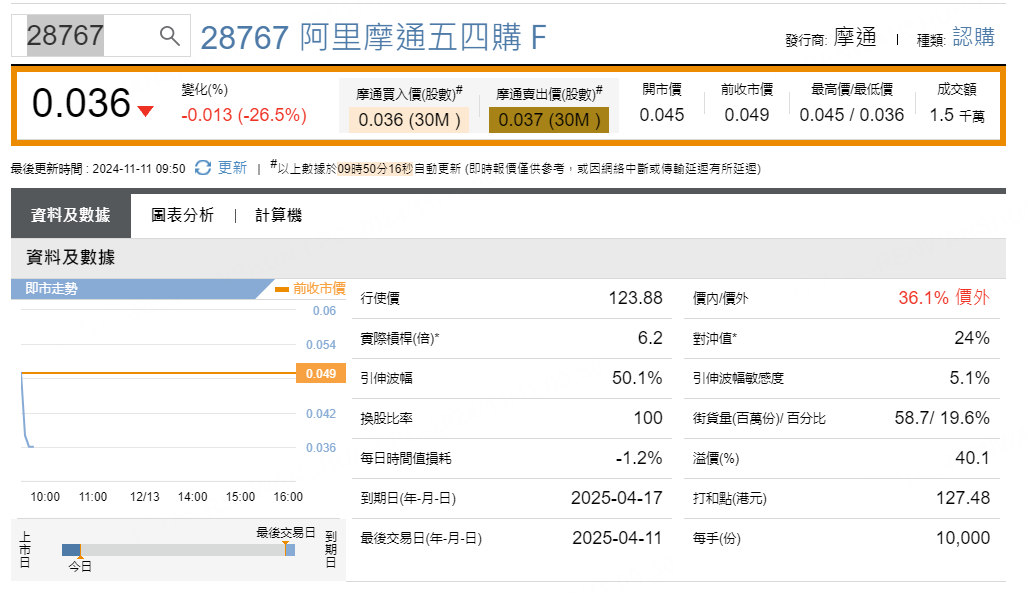Open the 計算機 tab
Viewport: 1027px width, 595px height.
(x=278, y=215)
